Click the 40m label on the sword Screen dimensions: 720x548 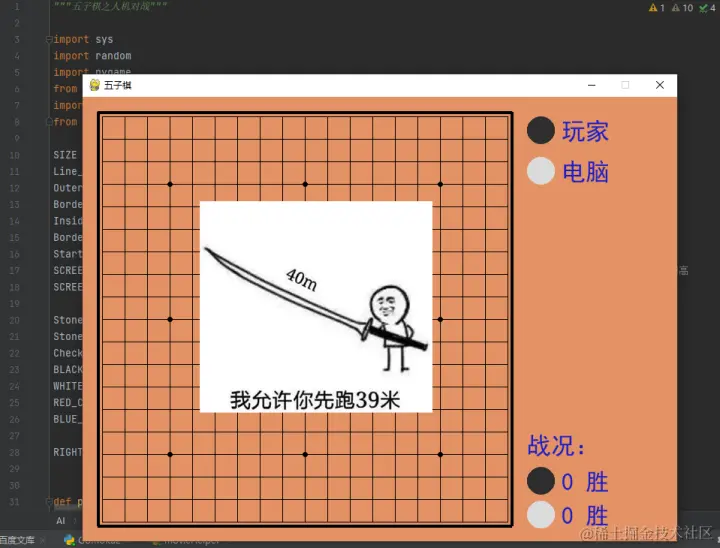301,280
